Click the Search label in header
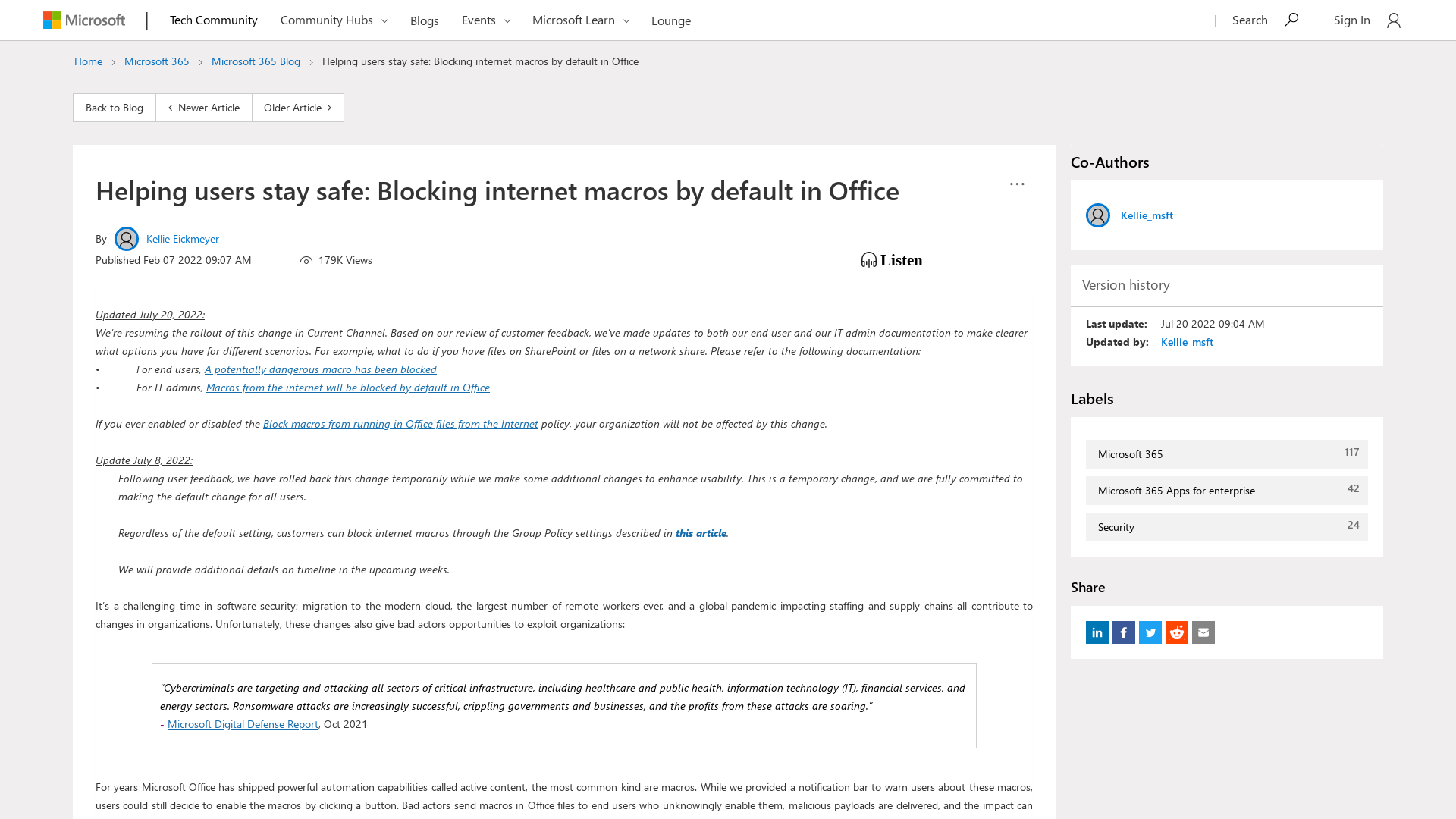 1250,20
